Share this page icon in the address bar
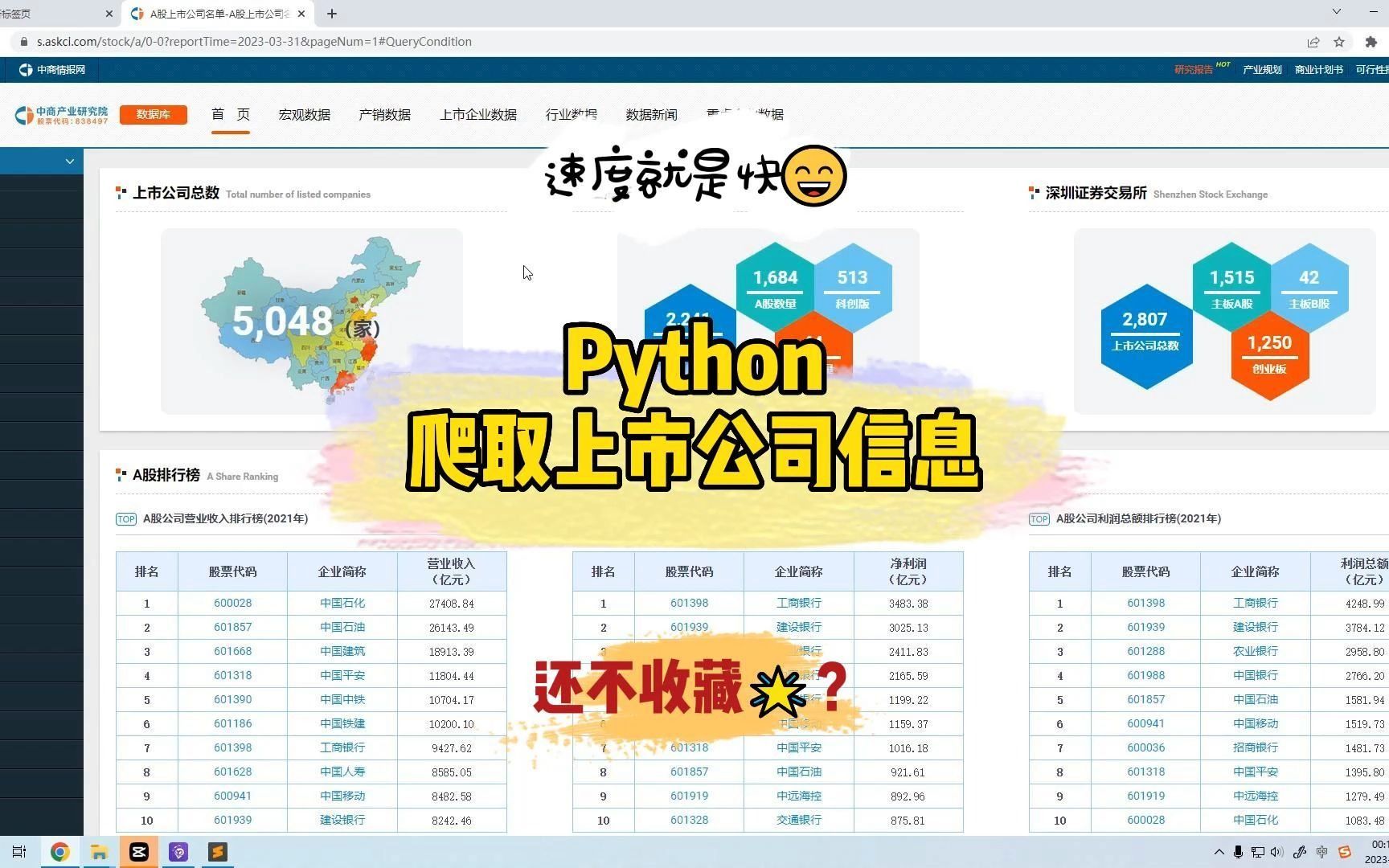 1313,42
